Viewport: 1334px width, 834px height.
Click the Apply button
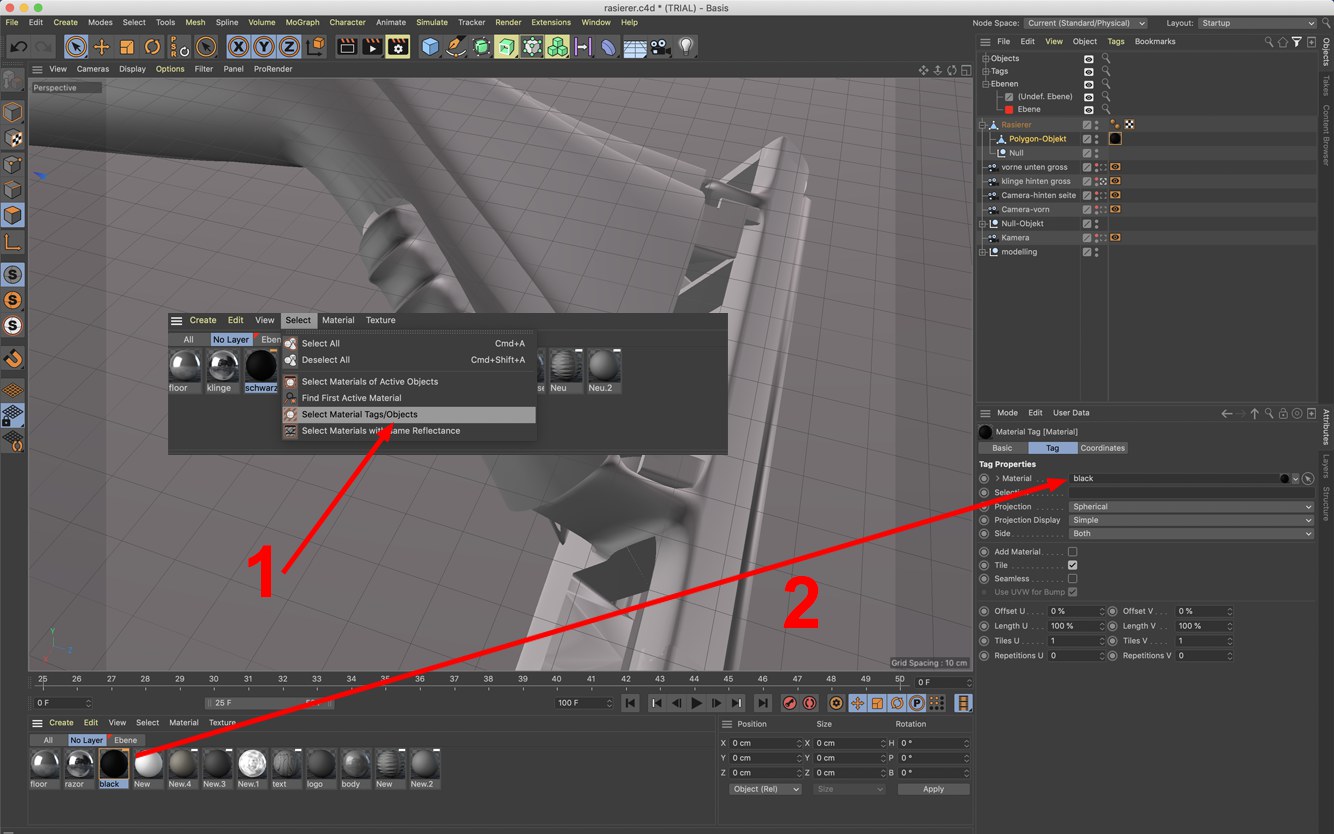932,789
